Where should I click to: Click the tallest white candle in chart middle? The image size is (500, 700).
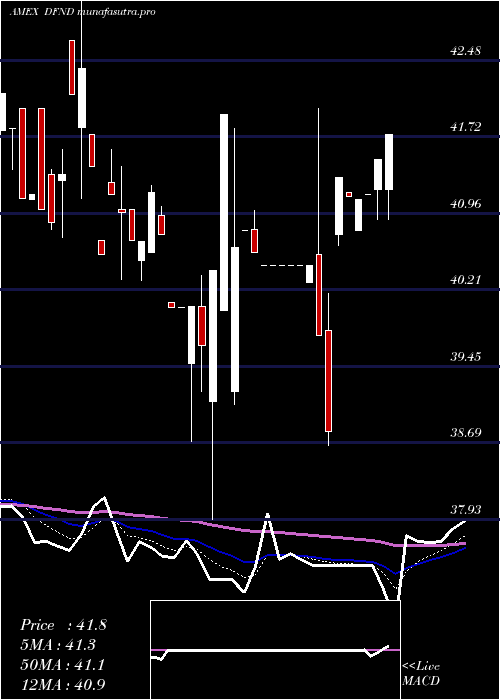pyautogui.click(x=224, y=212)
